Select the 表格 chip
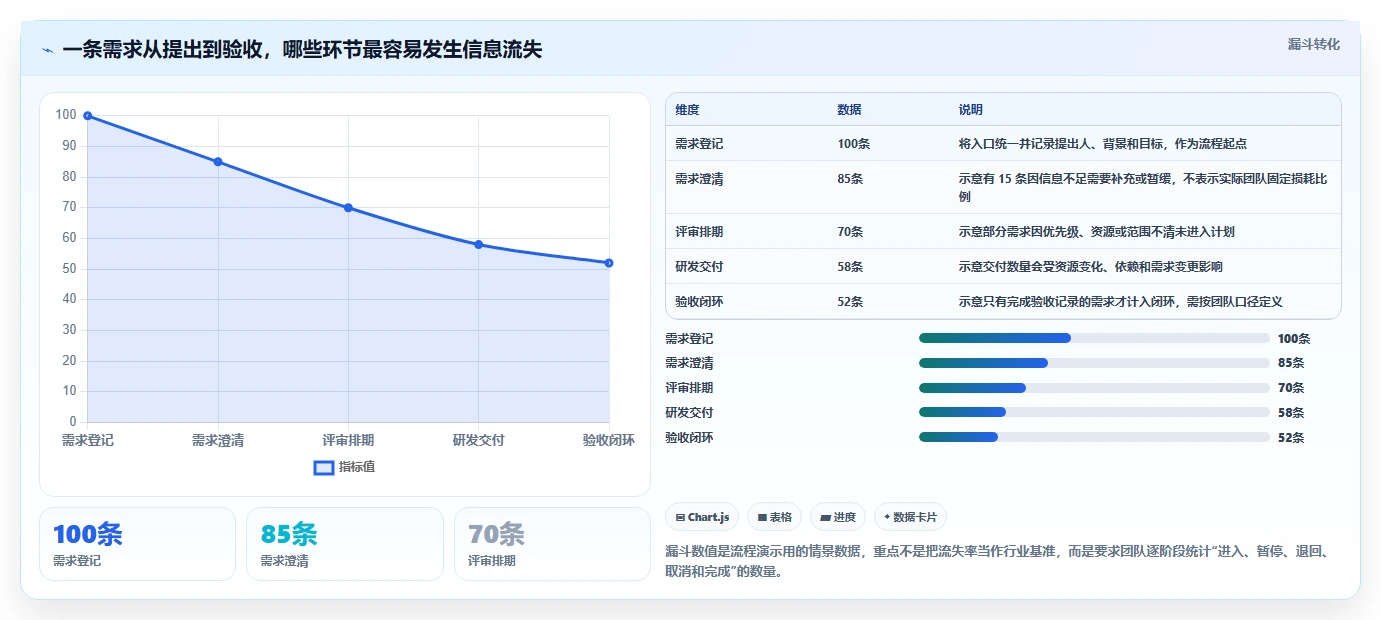 775,517
